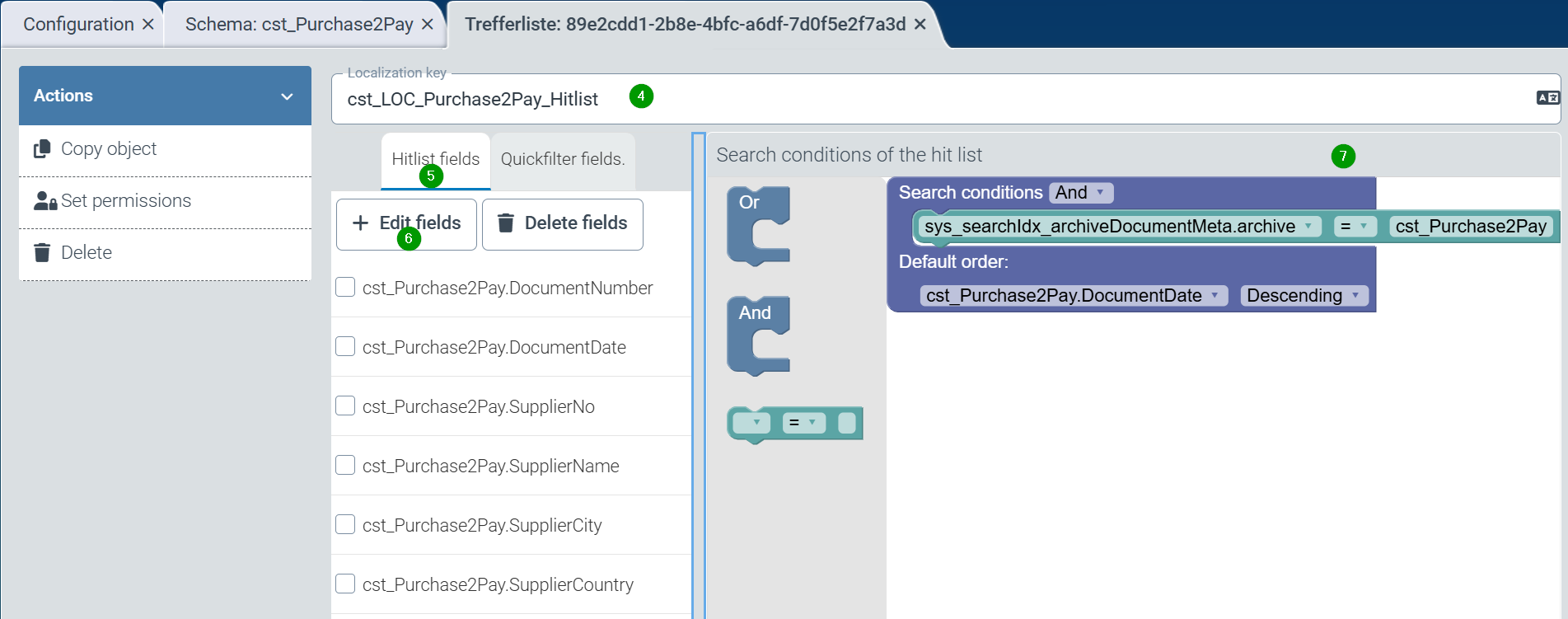Pick the equals comparison block in toolbox
The width and height of the screenshot is (1568, 619).
pyautogui.click(x=794, y=424)
